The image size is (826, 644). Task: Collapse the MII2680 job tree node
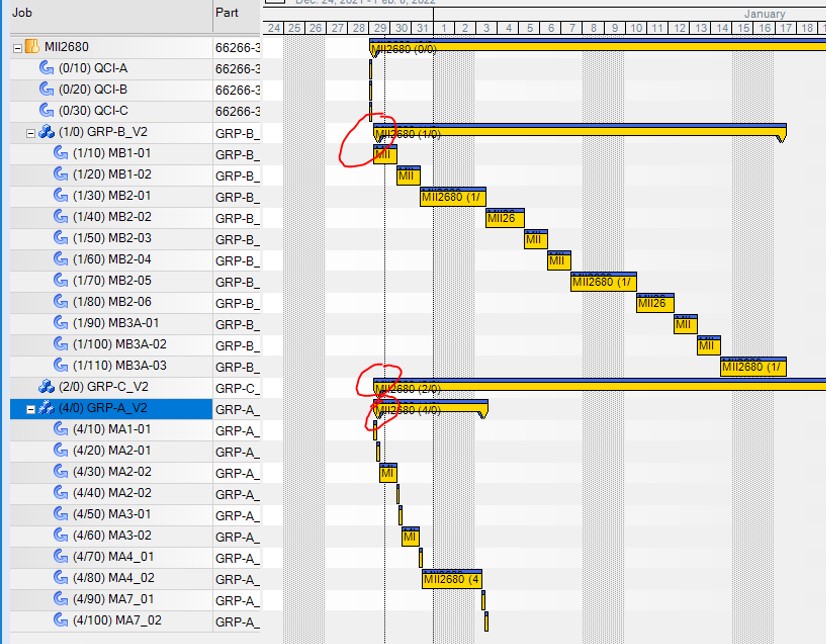(17, 48)
